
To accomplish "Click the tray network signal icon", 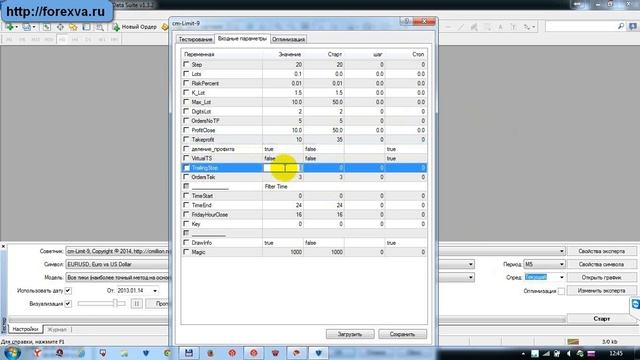I will [x=546, y=353].
